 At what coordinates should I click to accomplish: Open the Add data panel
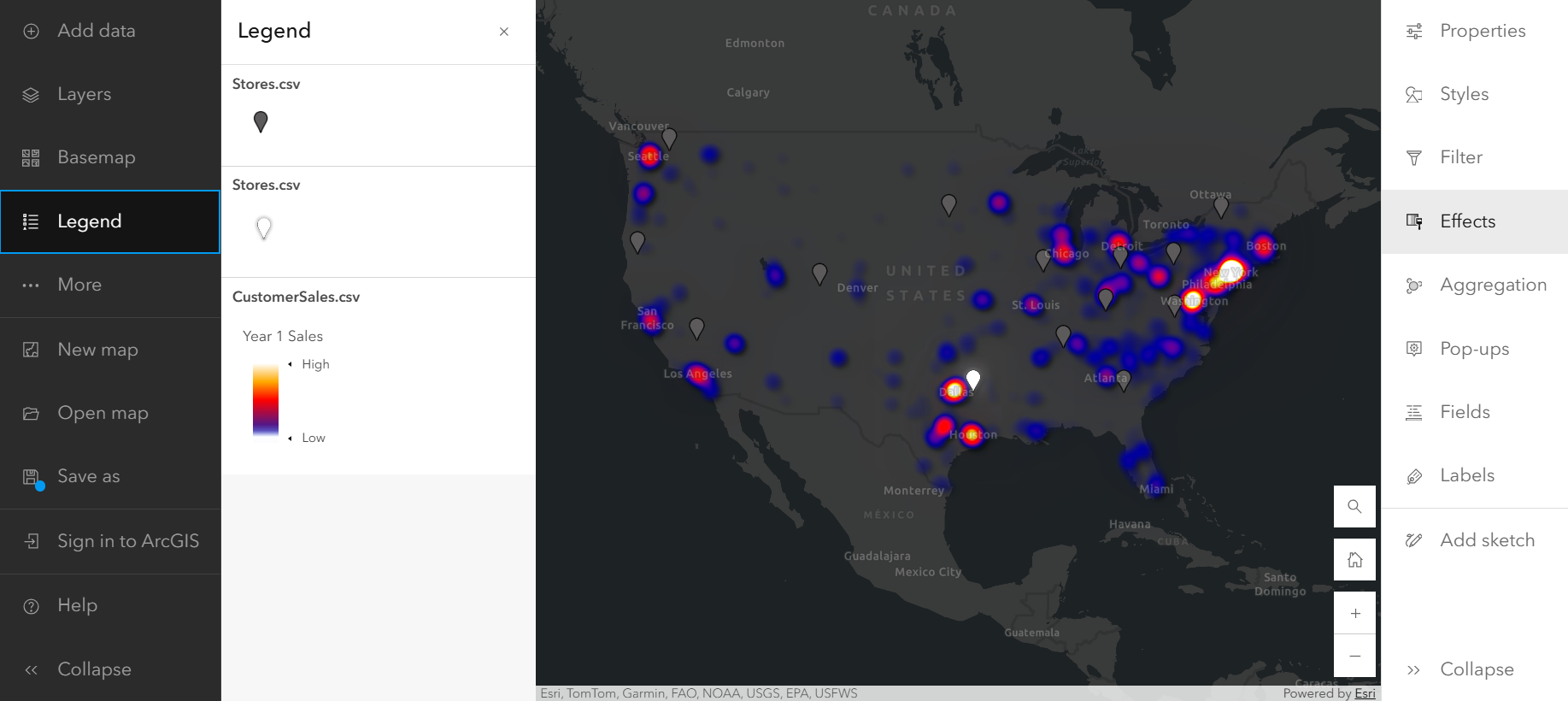pos(110,31)
